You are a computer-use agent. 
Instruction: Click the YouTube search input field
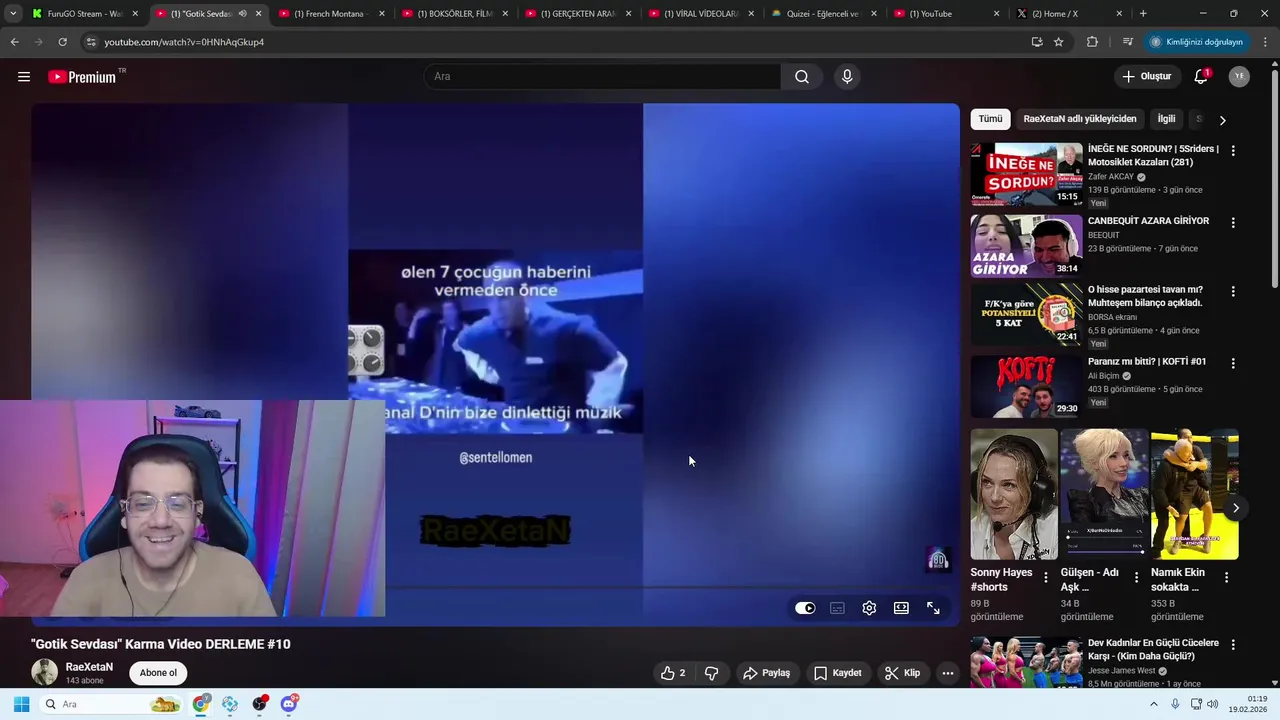click(x=603, y=77)
